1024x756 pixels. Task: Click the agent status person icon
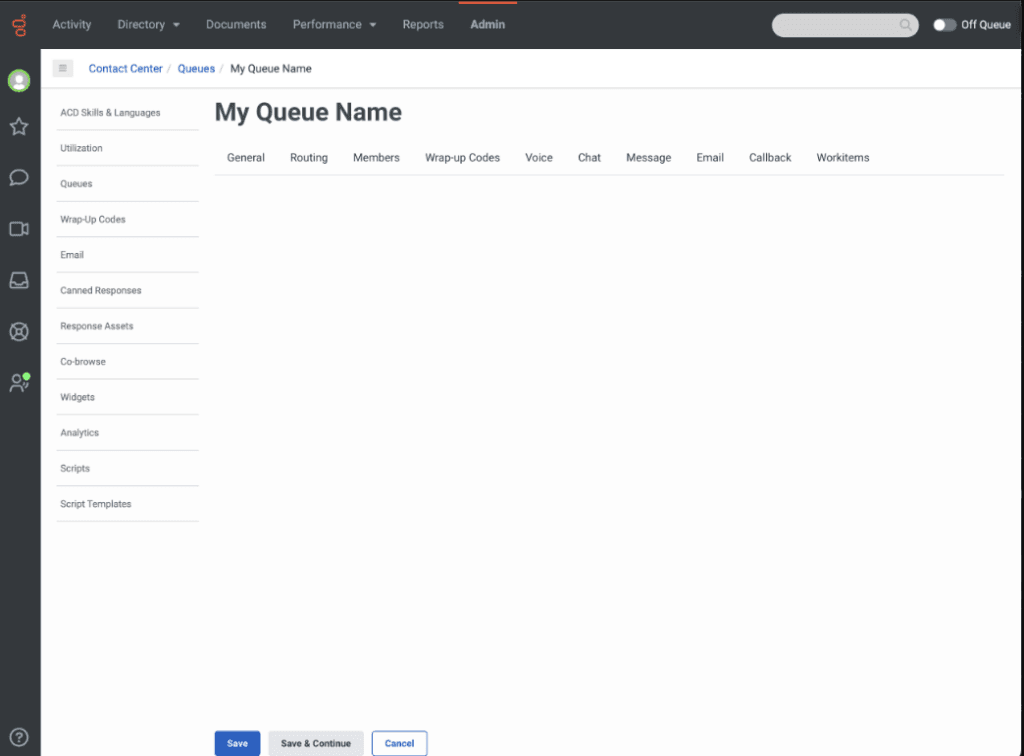point(19,383)
